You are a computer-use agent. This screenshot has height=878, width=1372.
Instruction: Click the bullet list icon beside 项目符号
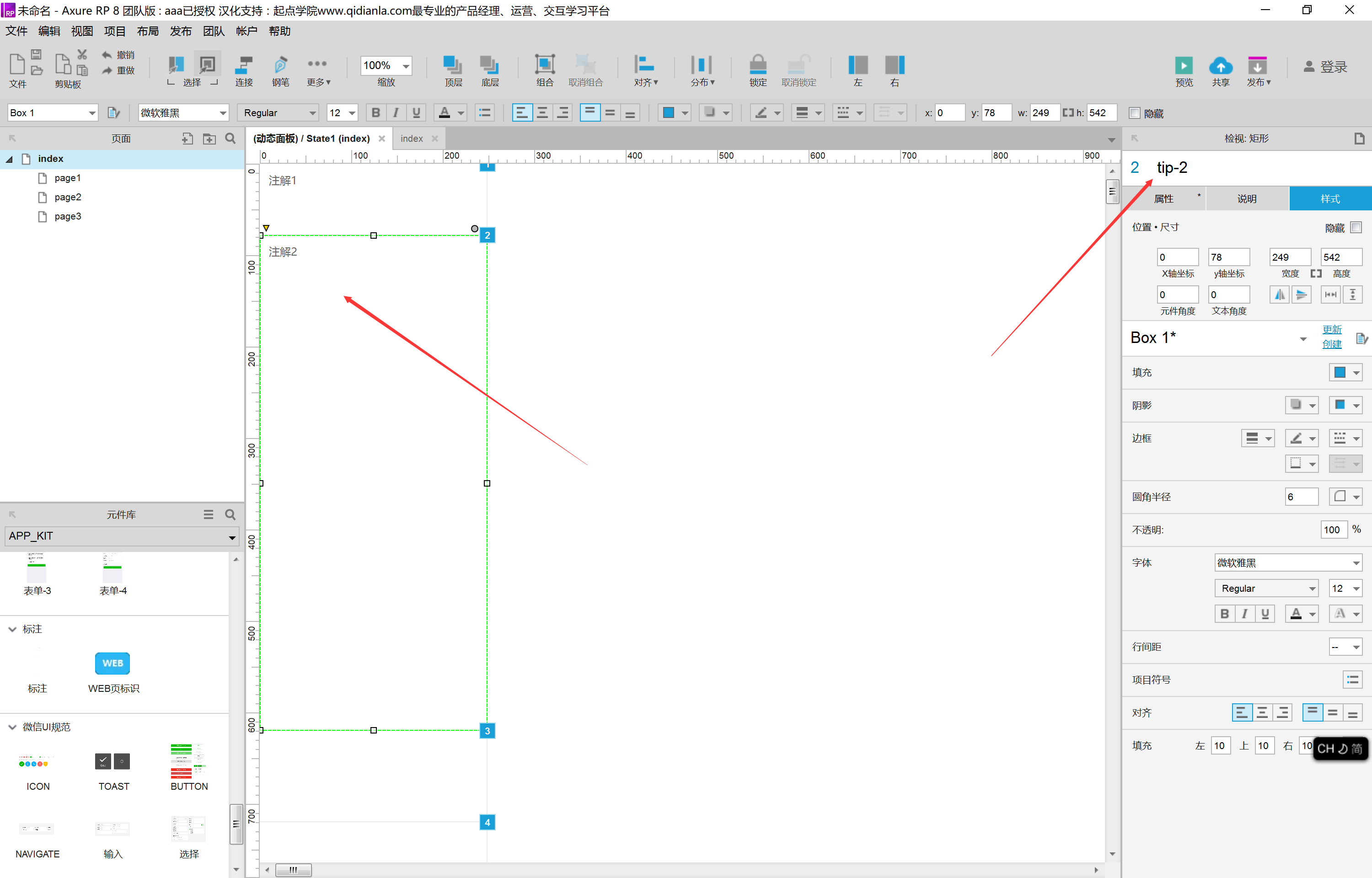point(1352,680)
